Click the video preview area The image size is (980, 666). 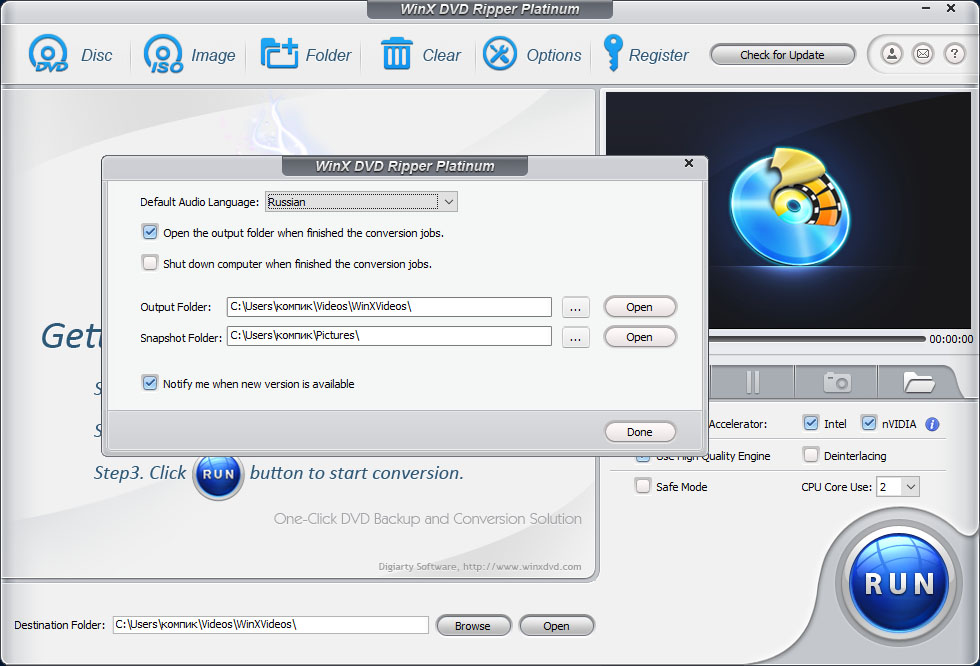[788, 211]
